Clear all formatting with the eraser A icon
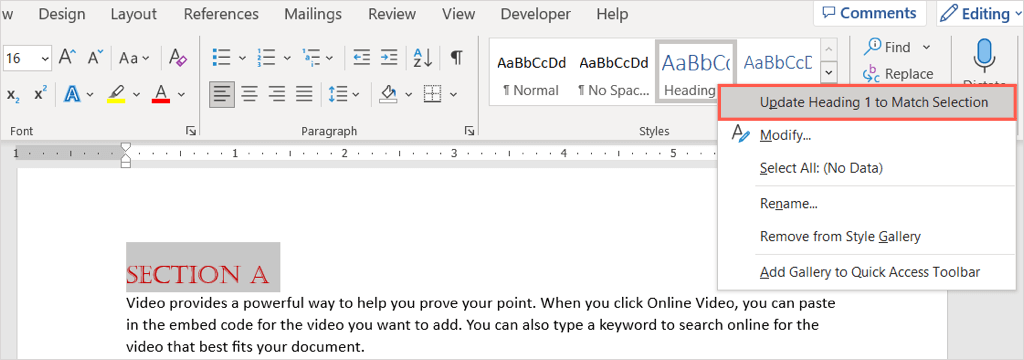This screenshot has height=360, width=1024. pos(178,57)
